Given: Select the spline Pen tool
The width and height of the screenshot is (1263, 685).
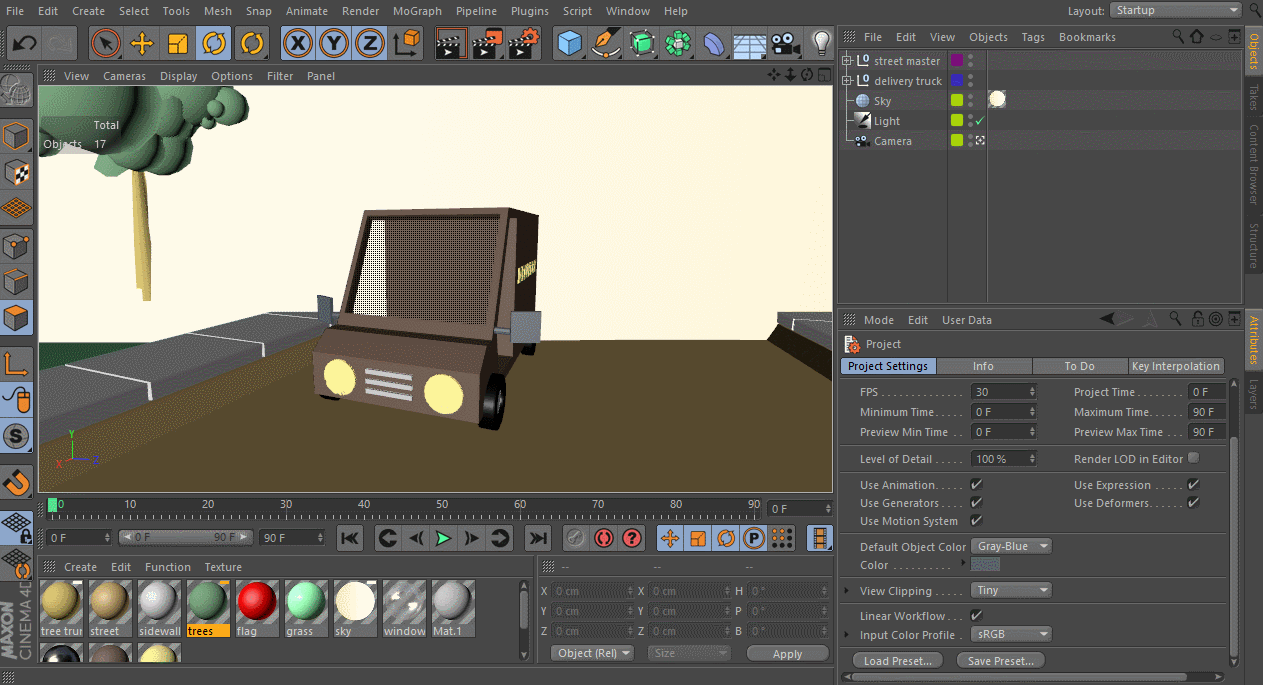Looking at the screenshot, I should (606, 44).
